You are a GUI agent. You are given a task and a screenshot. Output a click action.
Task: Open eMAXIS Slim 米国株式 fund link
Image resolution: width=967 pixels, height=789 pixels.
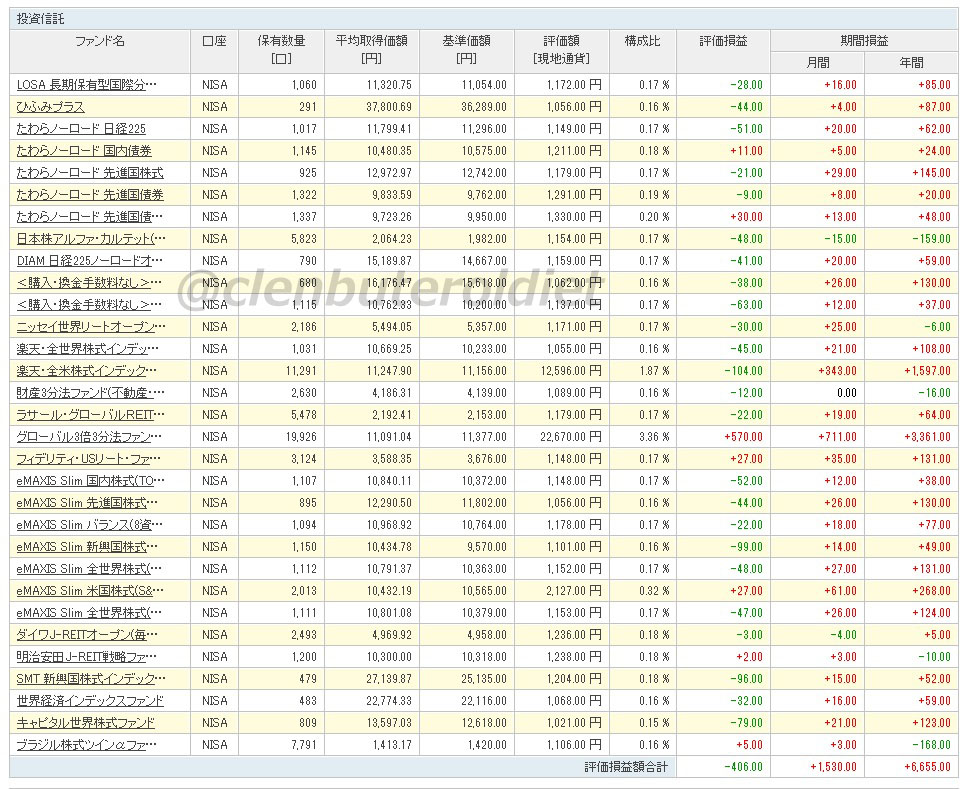(x=91, y=591)
